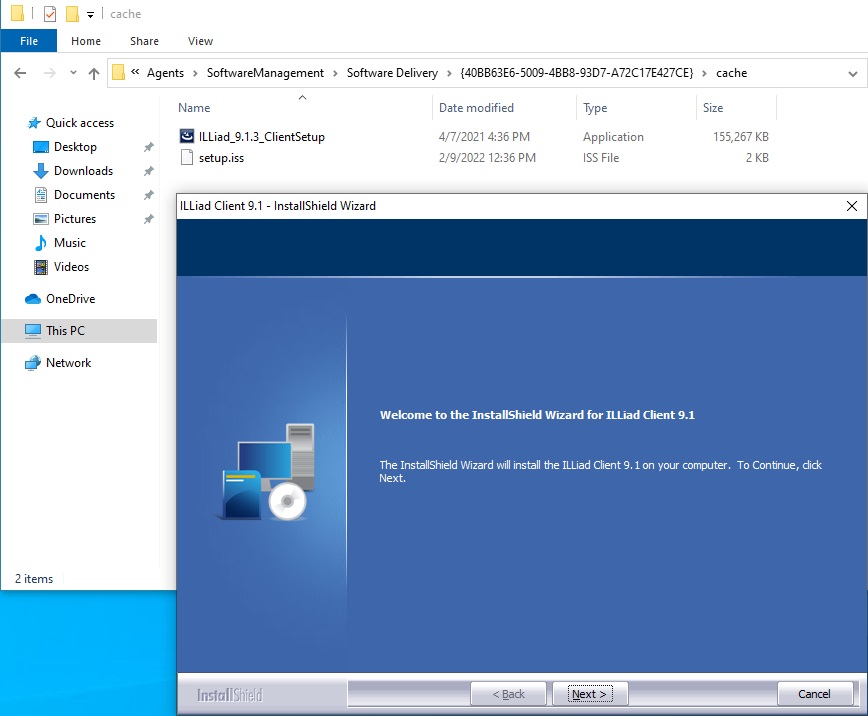Open the recent locations dropdown arrow

click(x=73, y=73)
